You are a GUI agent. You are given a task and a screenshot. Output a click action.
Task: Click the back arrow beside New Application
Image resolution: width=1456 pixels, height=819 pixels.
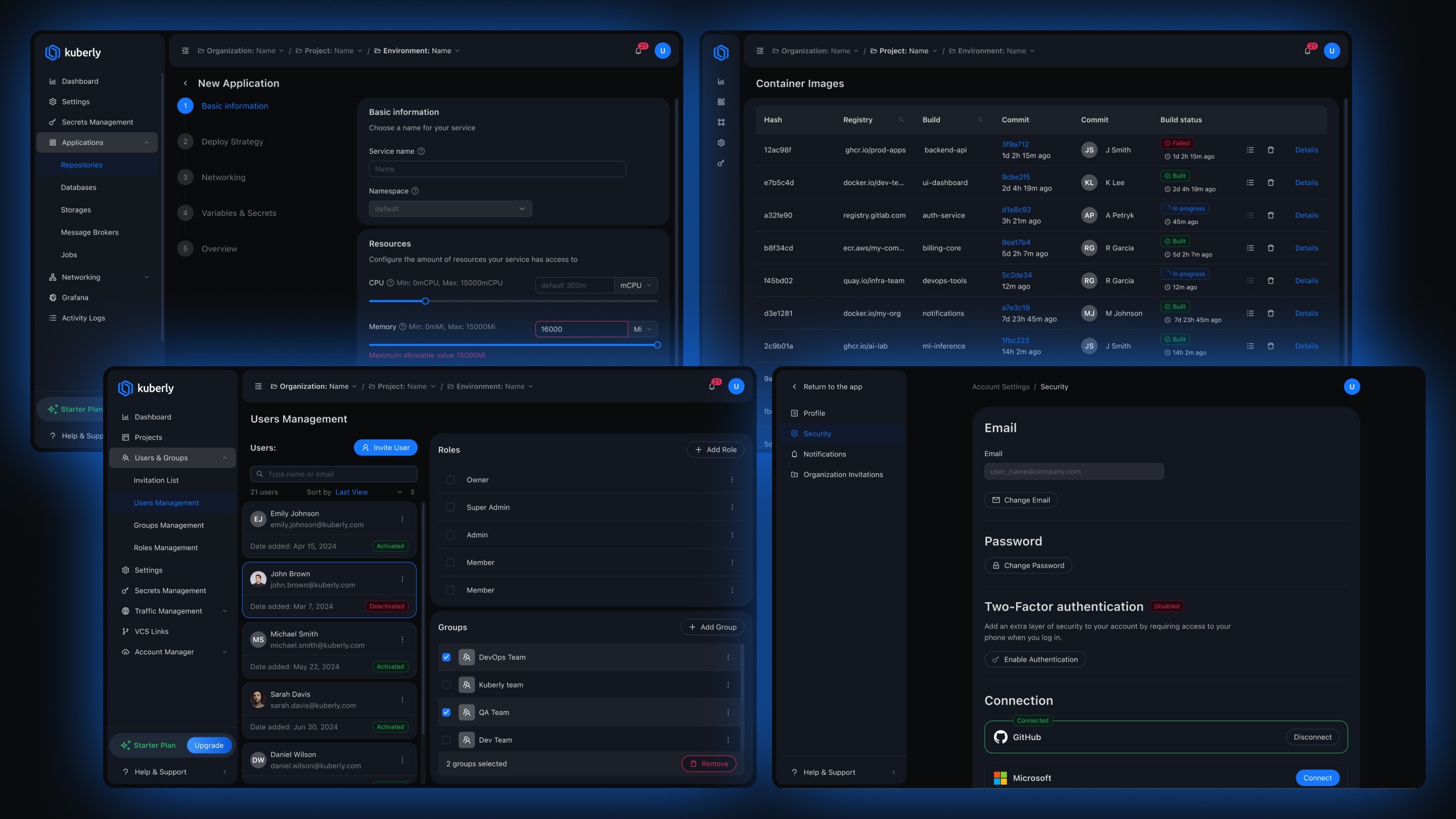186,83
